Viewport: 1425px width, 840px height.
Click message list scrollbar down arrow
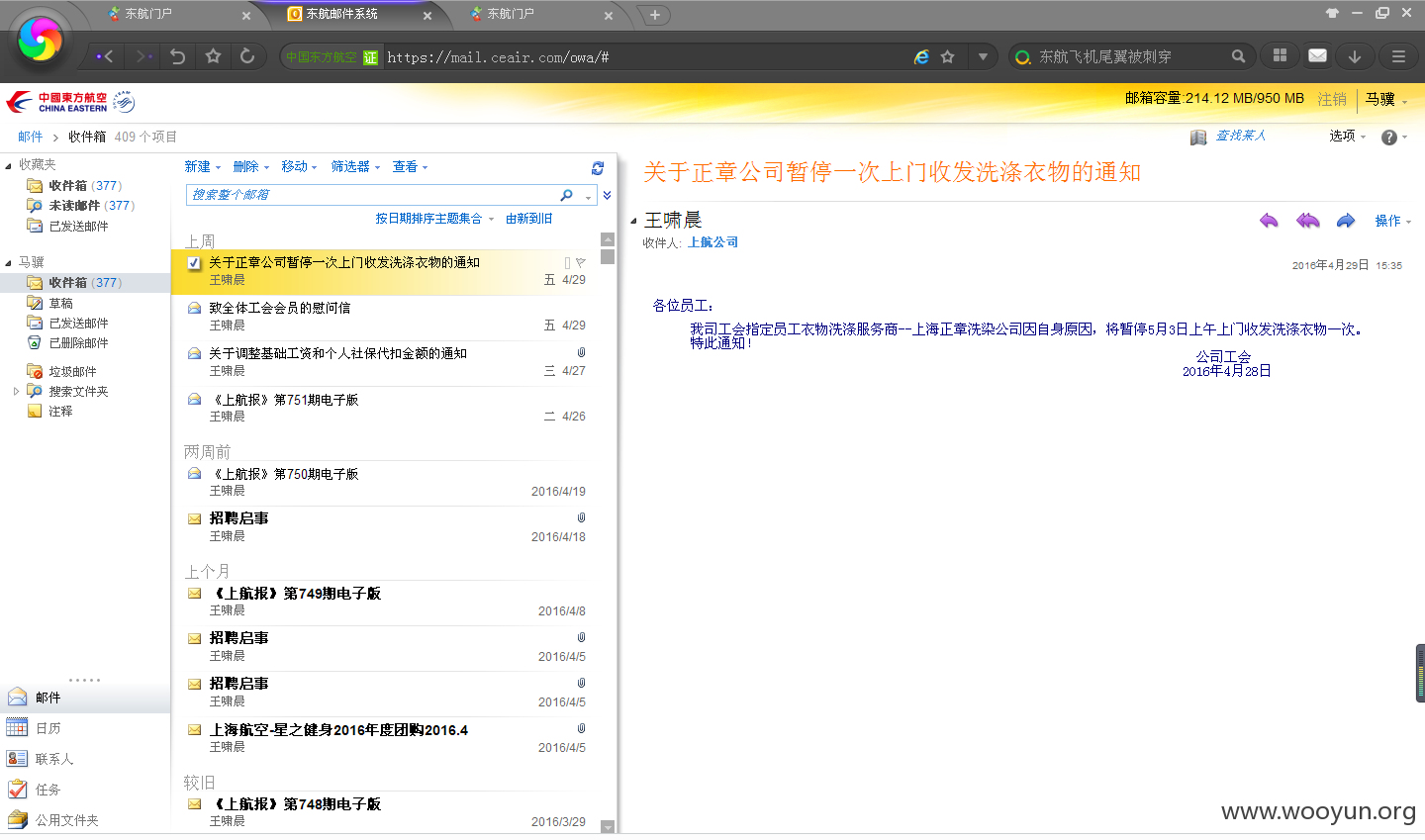(x=608, y=827)
